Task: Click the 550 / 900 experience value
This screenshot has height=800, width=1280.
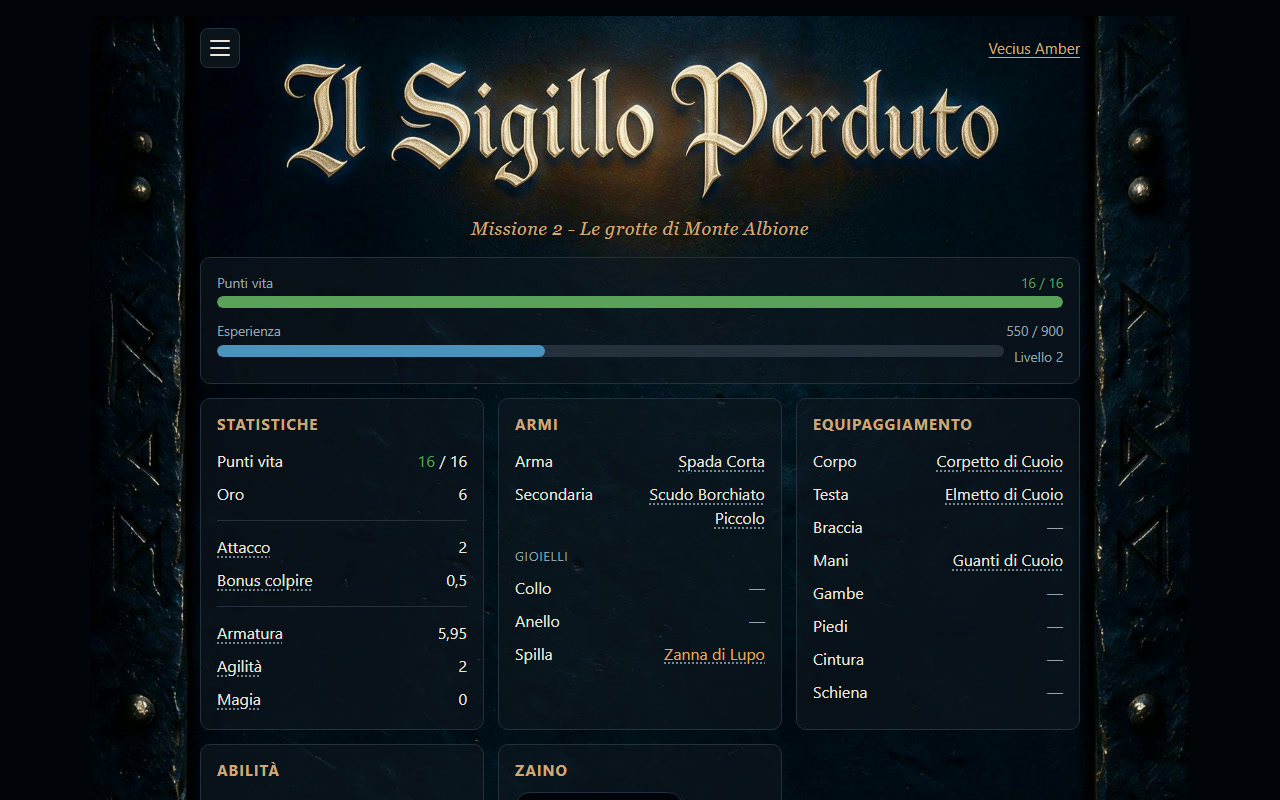Action: click(1034, 331)
